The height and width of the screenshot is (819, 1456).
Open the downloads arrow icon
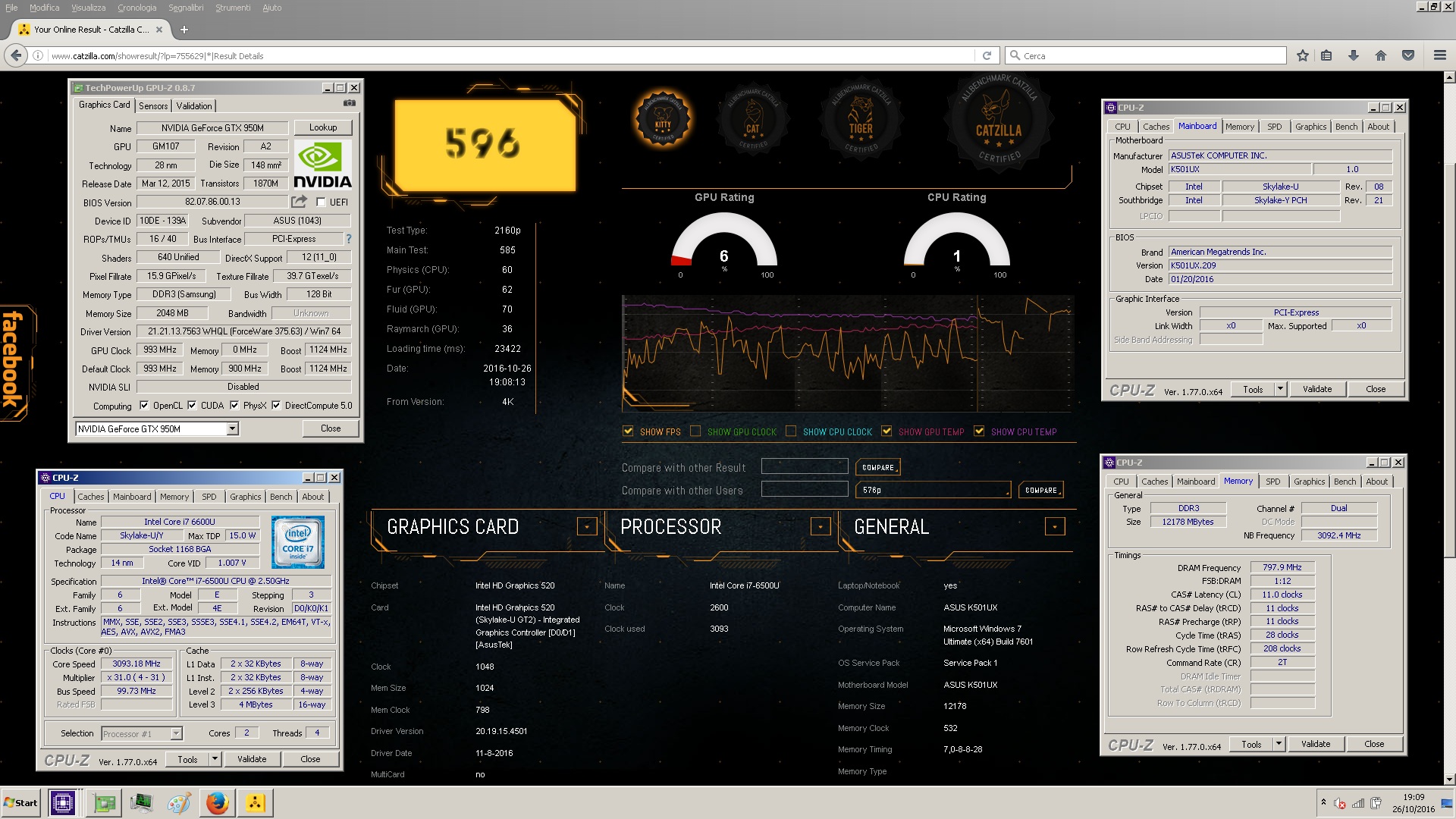tap(1354, 55)
